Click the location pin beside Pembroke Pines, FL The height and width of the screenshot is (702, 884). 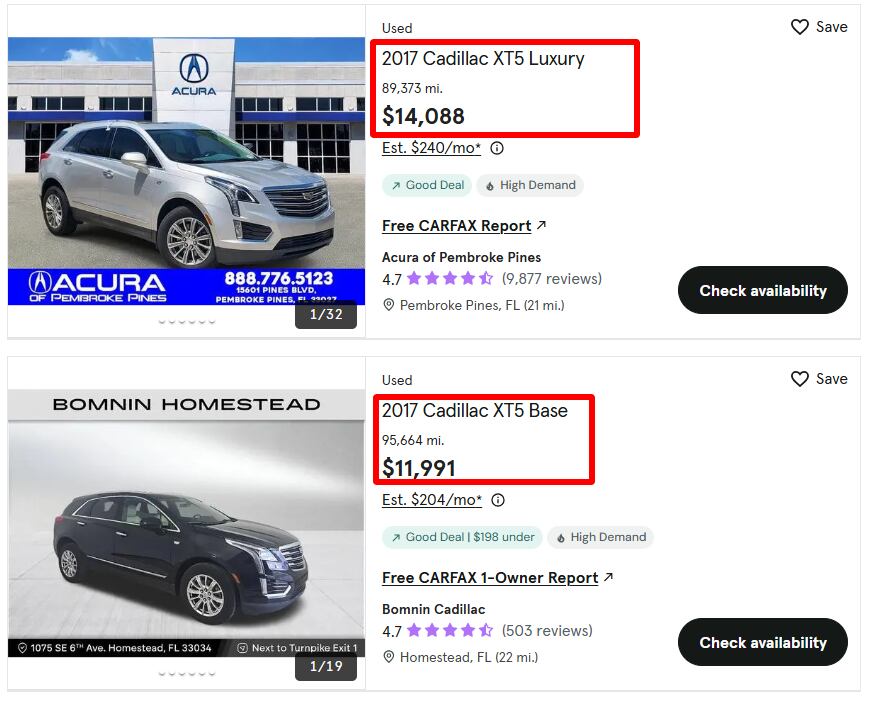[388, 305]
